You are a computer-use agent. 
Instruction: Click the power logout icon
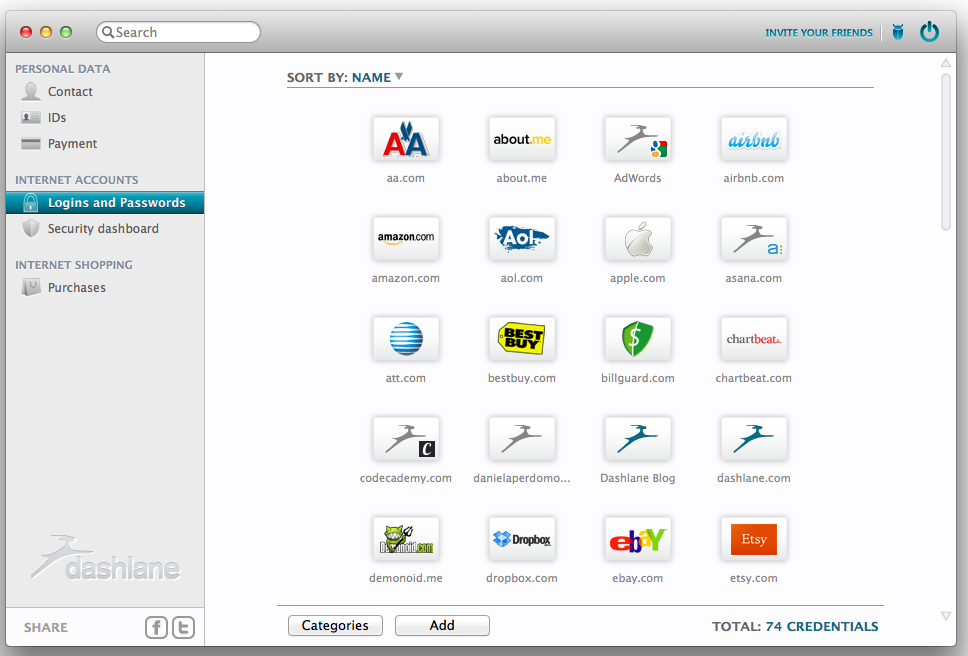(929, 31)
